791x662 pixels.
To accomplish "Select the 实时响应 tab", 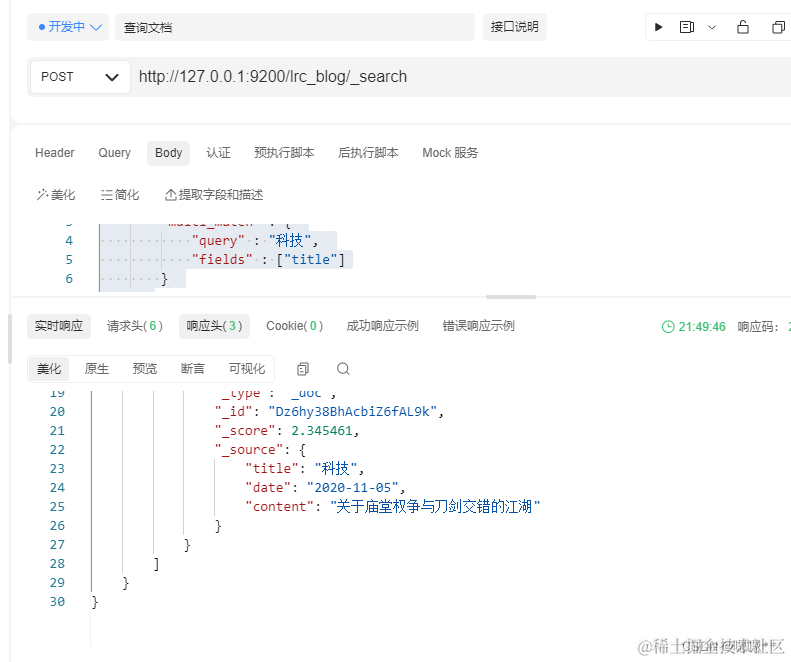I will click(59, 326).
